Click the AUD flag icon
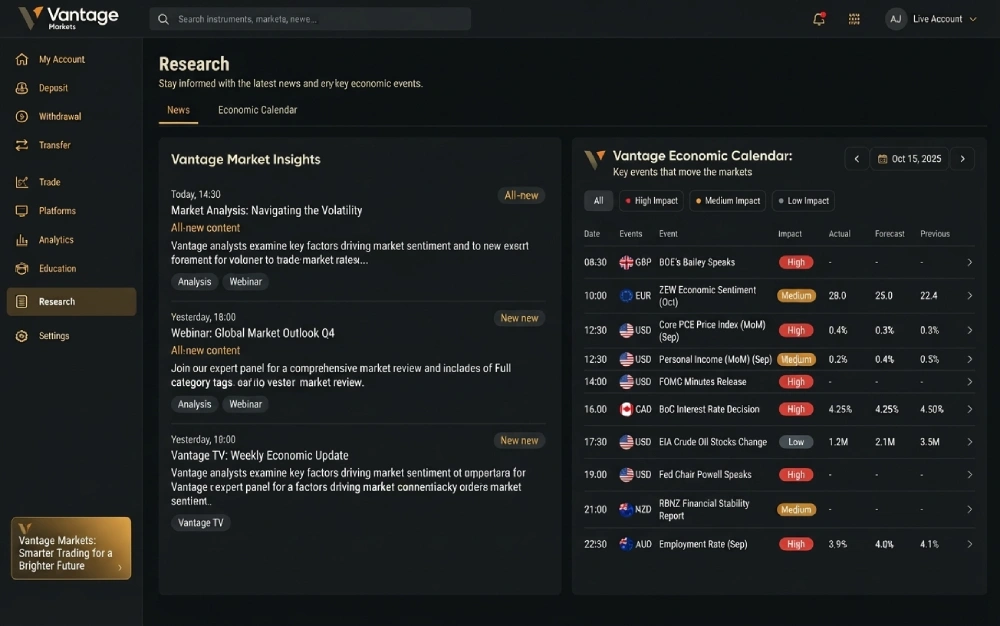 626,544
